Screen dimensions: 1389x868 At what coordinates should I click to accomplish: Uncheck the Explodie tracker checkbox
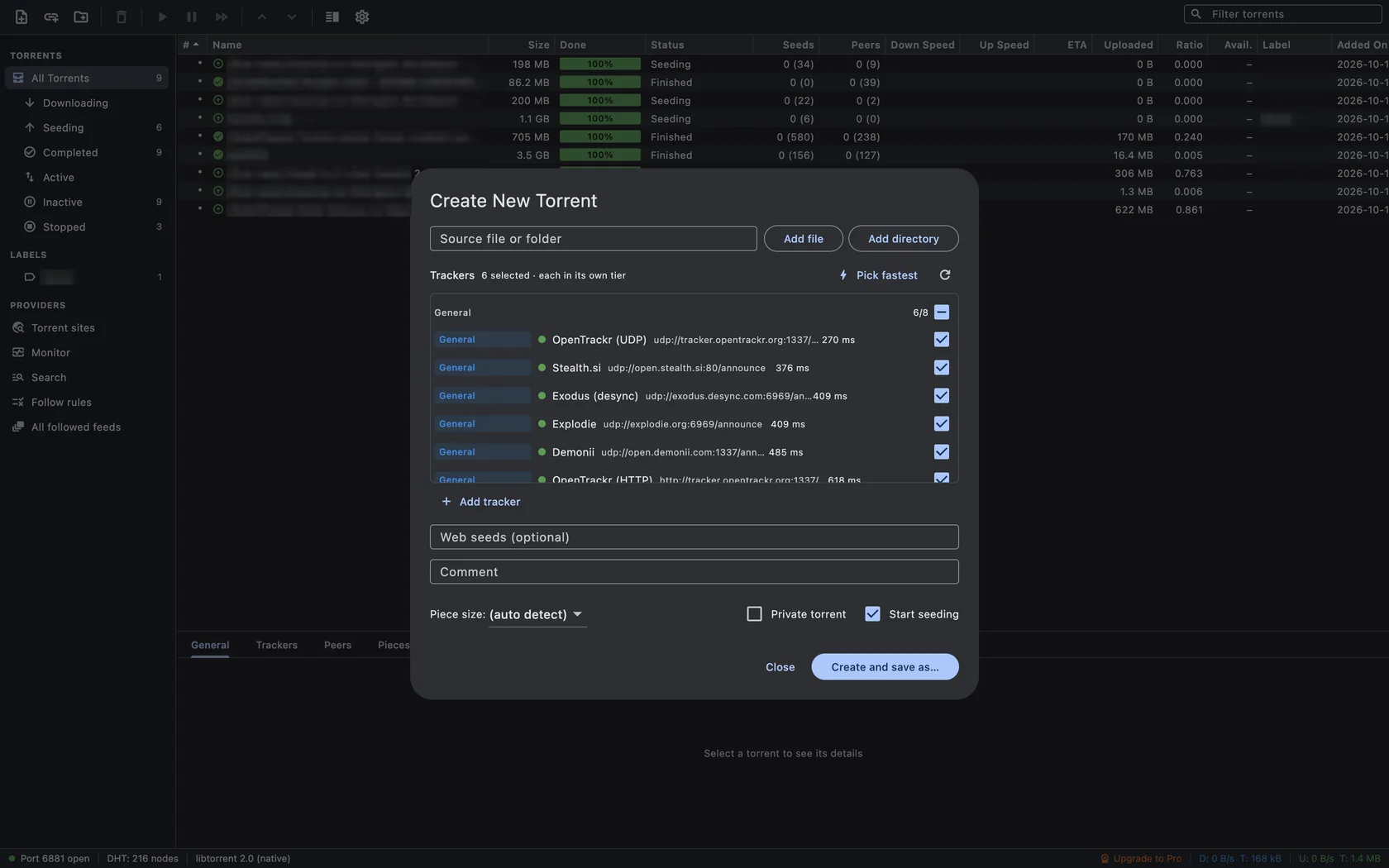coord(941,424)
